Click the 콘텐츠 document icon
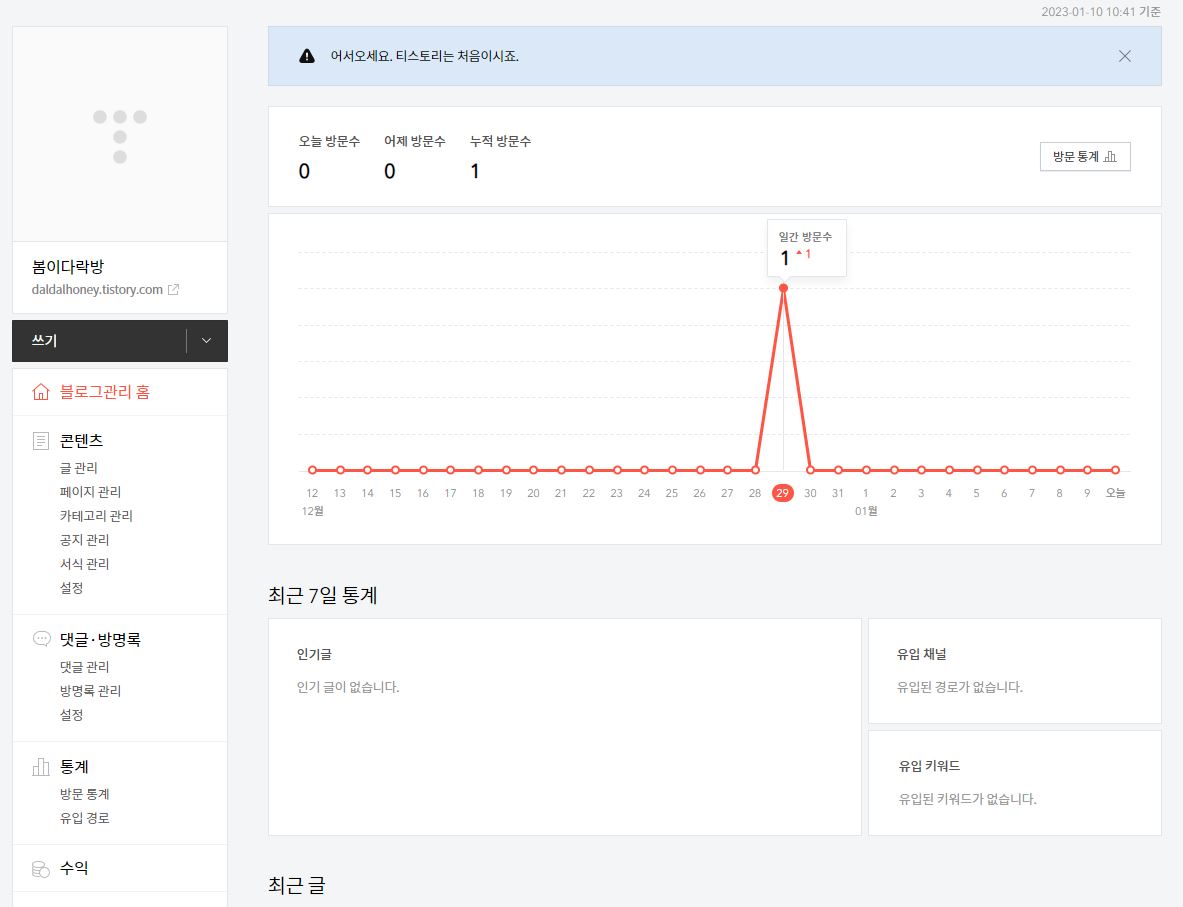The width and height of the screenshot is (1183, 907). pos(41,441)
